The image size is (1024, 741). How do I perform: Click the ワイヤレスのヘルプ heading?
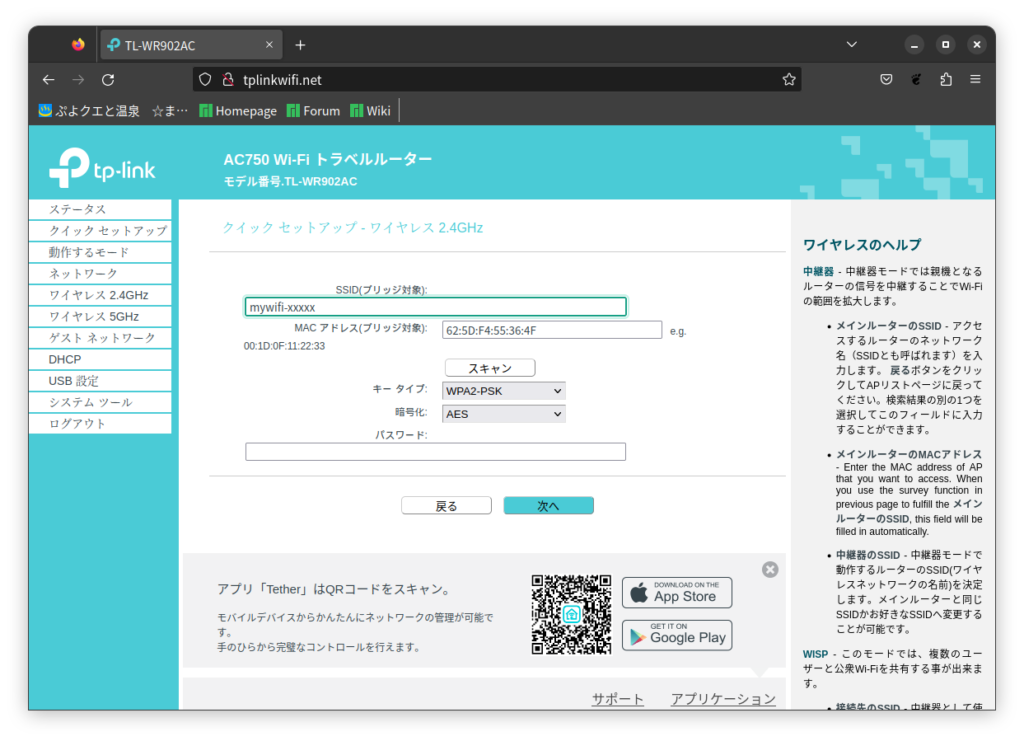[862, 245]
